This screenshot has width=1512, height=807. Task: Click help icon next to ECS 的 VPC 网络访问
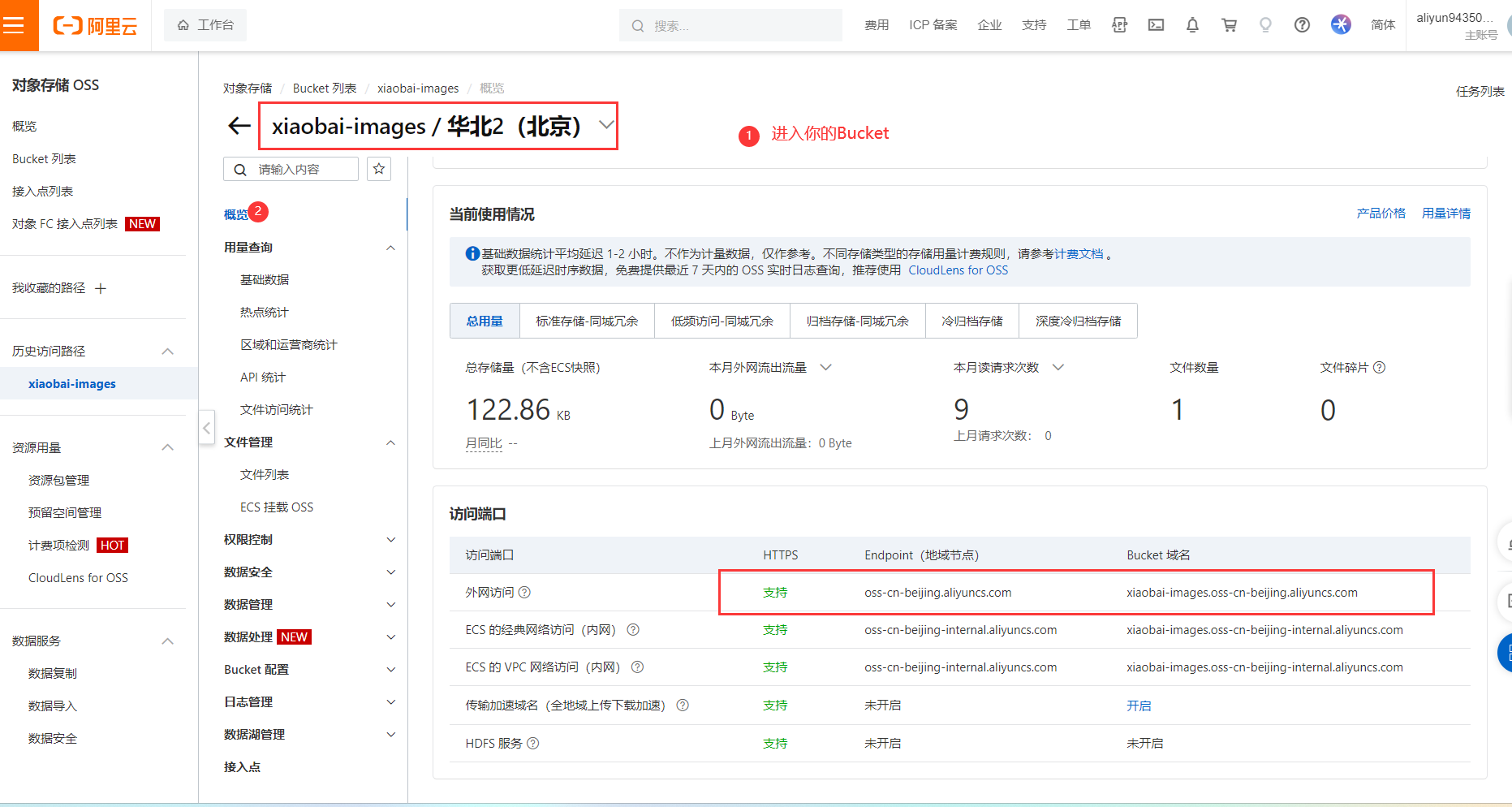pyautogui.click(x=637, y=667)
